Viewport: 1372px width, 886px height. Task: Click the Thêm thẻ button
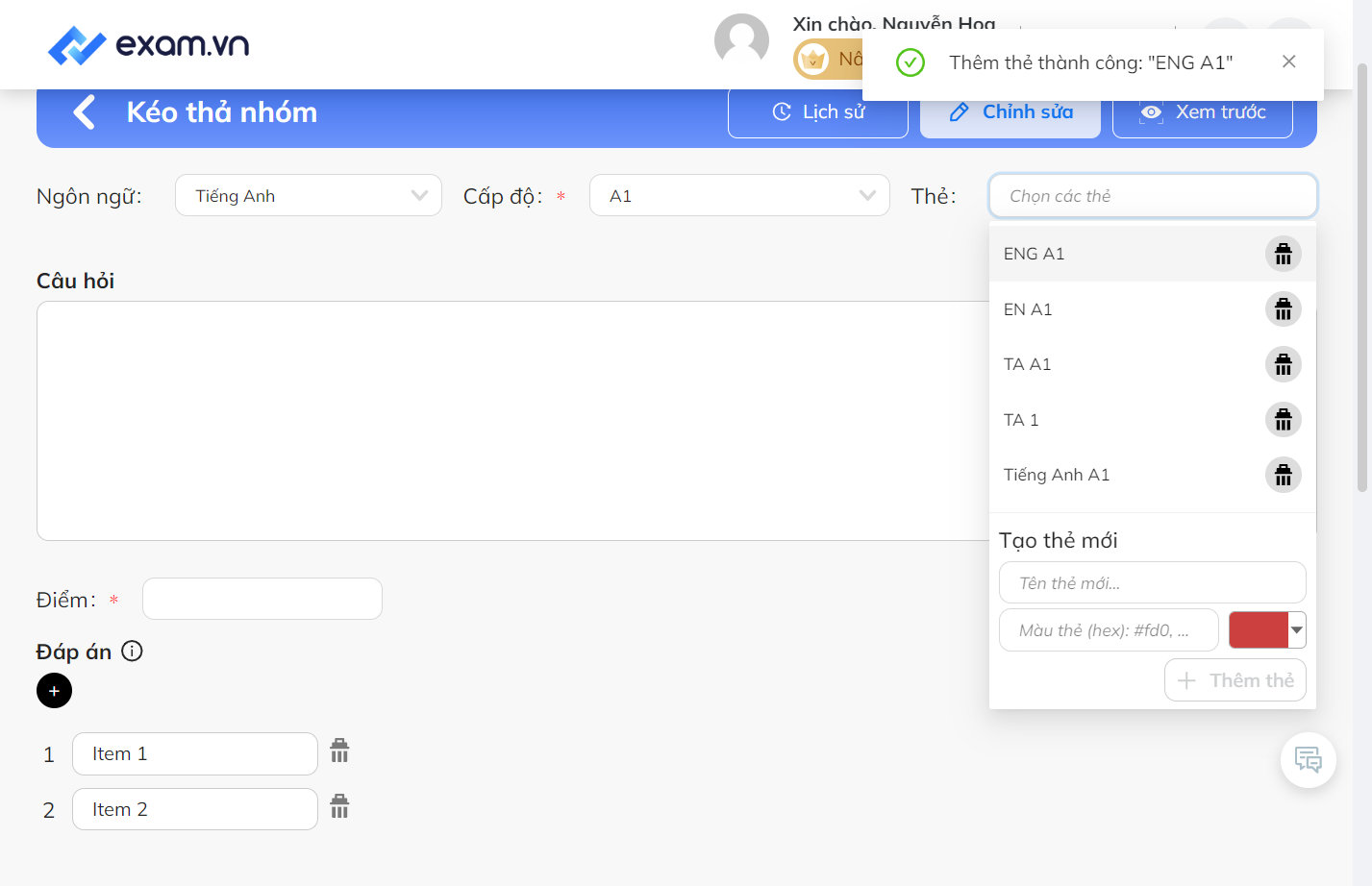(1235, 680)
